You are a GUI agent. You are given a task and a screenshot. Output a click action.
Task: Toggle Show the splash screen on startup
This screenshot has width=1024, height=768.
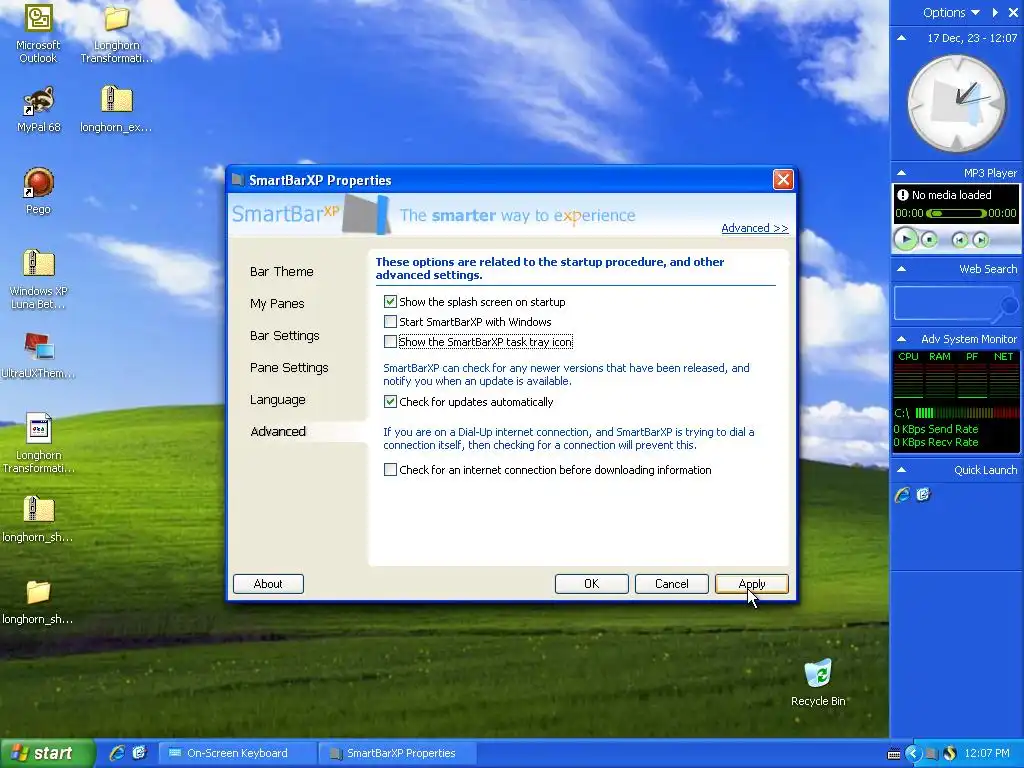coord(390,302)
